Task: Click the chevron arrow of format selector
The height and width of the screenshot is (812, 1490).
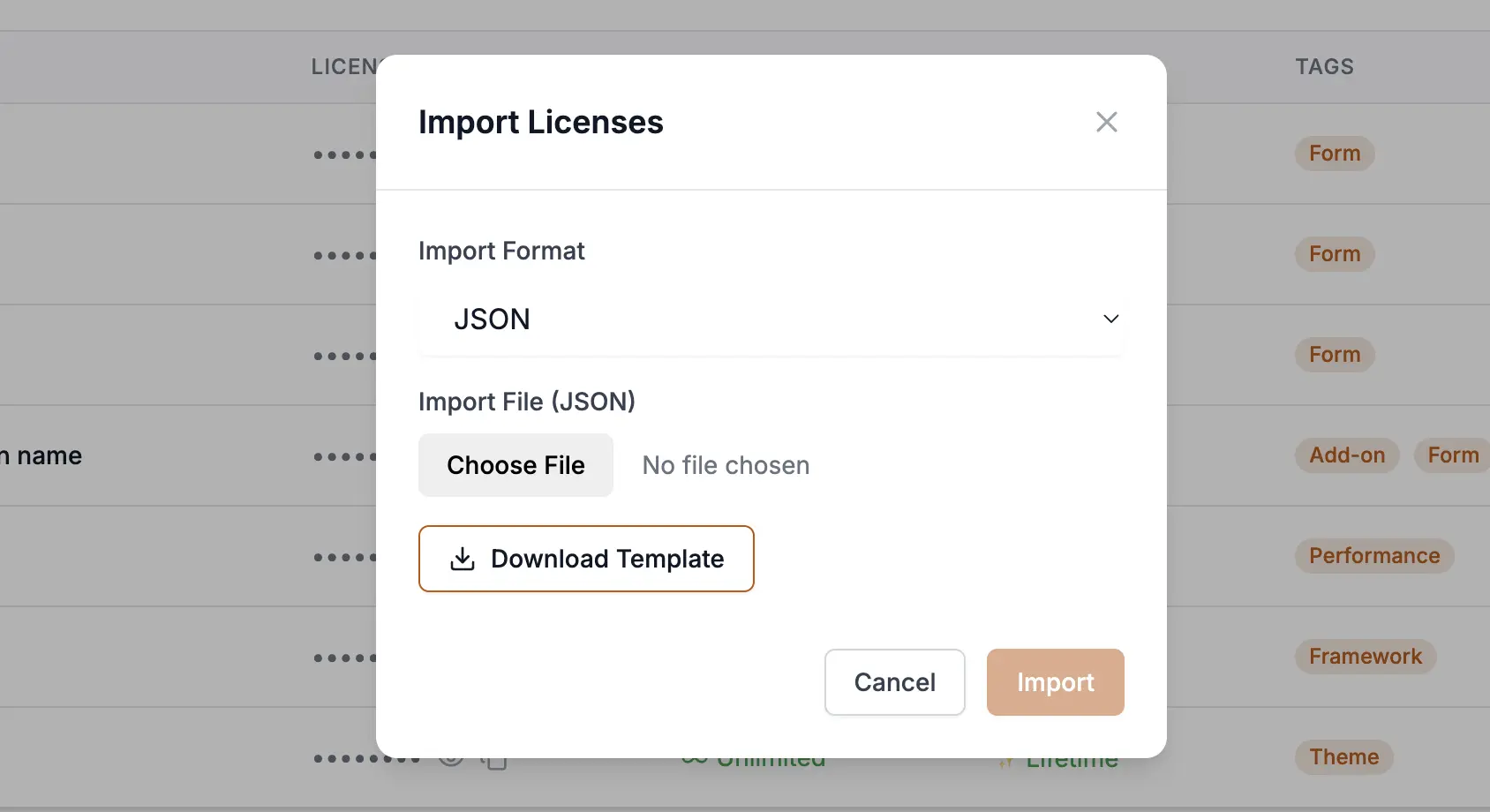Action: coord(1110,320)
